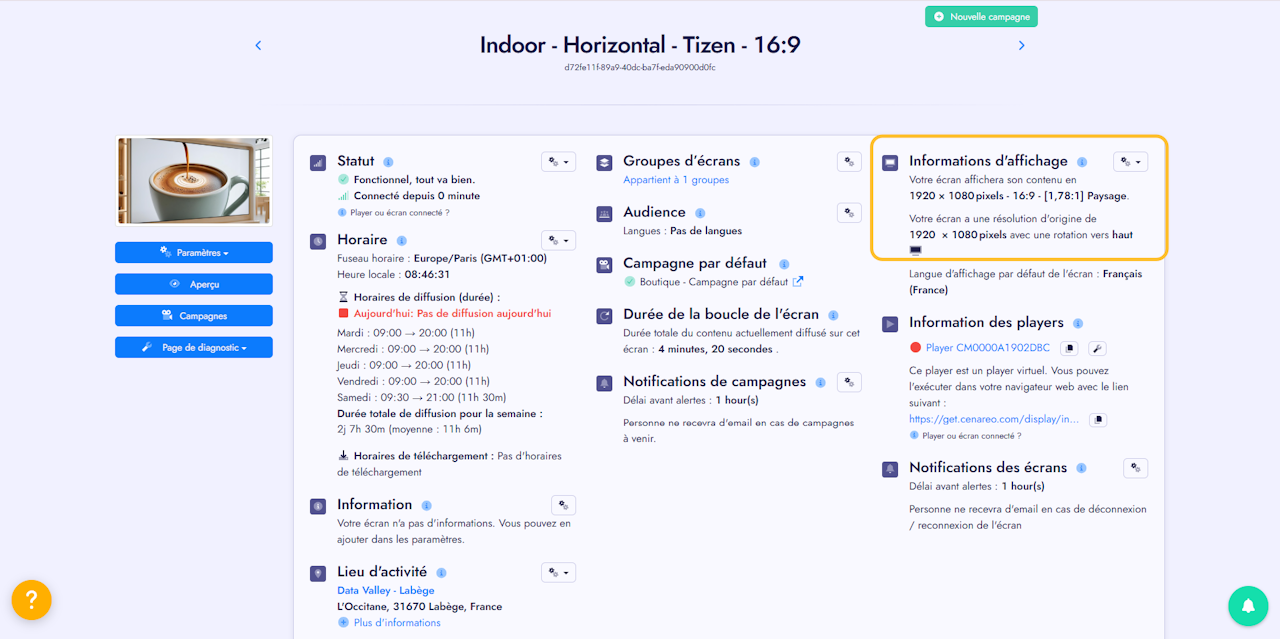The width and height of the screenshot is (1280, 639).
Task: Open the Notifications des écrans settings gear
Action: click(1135, 468)
